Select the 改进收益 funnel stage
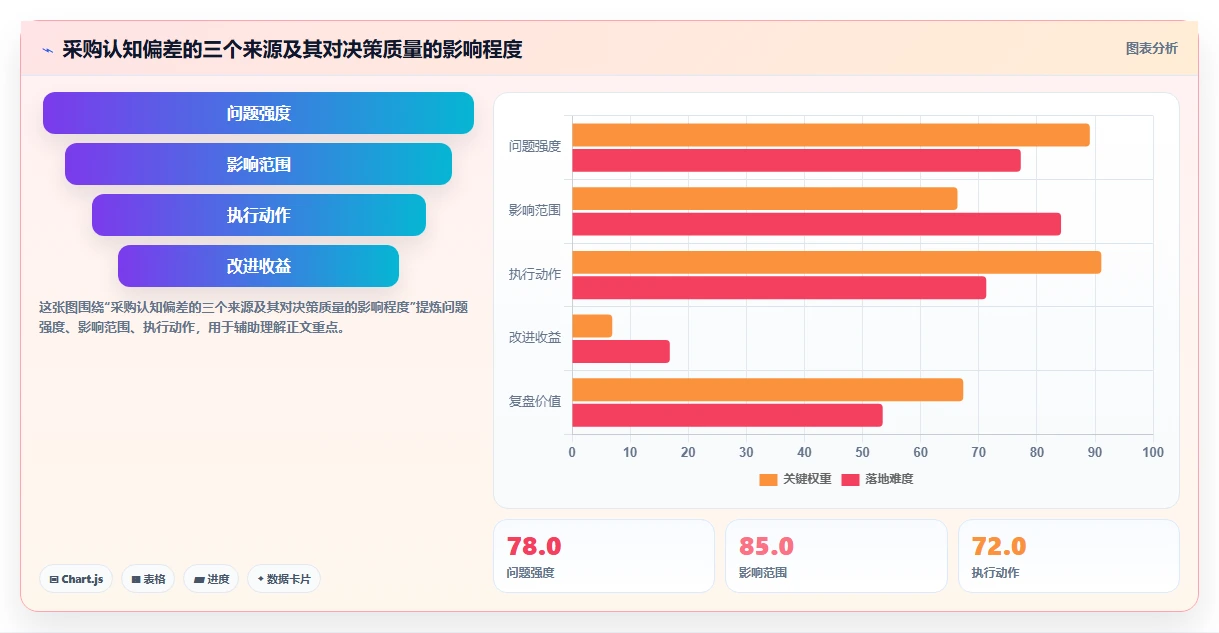The width and height of the screenshot is (1219, 633). [x=258, y=266]
